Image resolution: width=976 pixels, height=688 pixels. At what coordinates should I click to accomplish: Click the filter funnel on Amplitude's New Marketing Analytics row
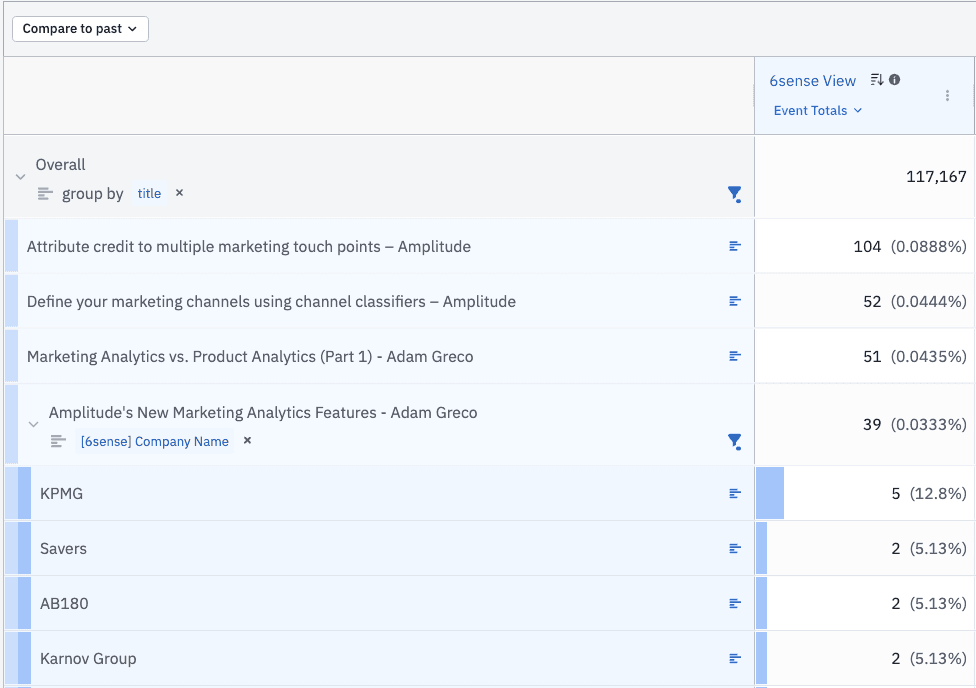pos(735,442)
